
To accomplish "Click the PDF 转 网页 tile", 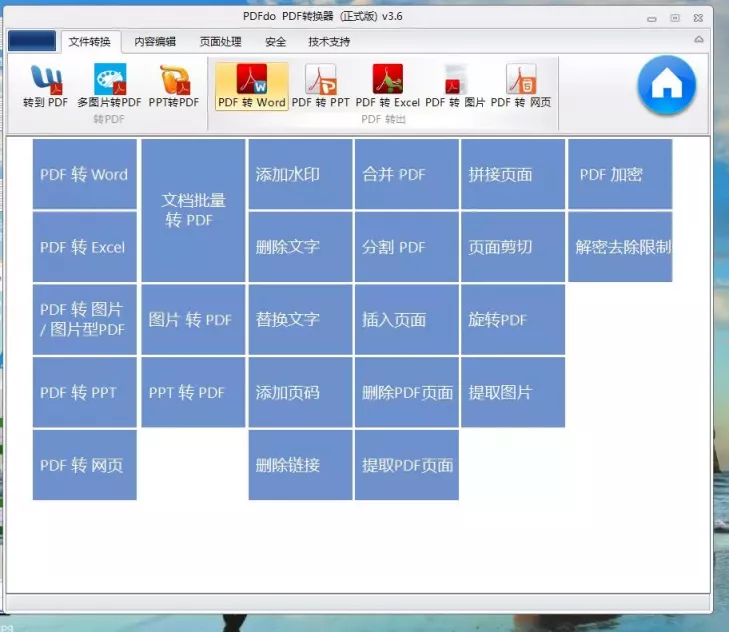I will [85, 465].
